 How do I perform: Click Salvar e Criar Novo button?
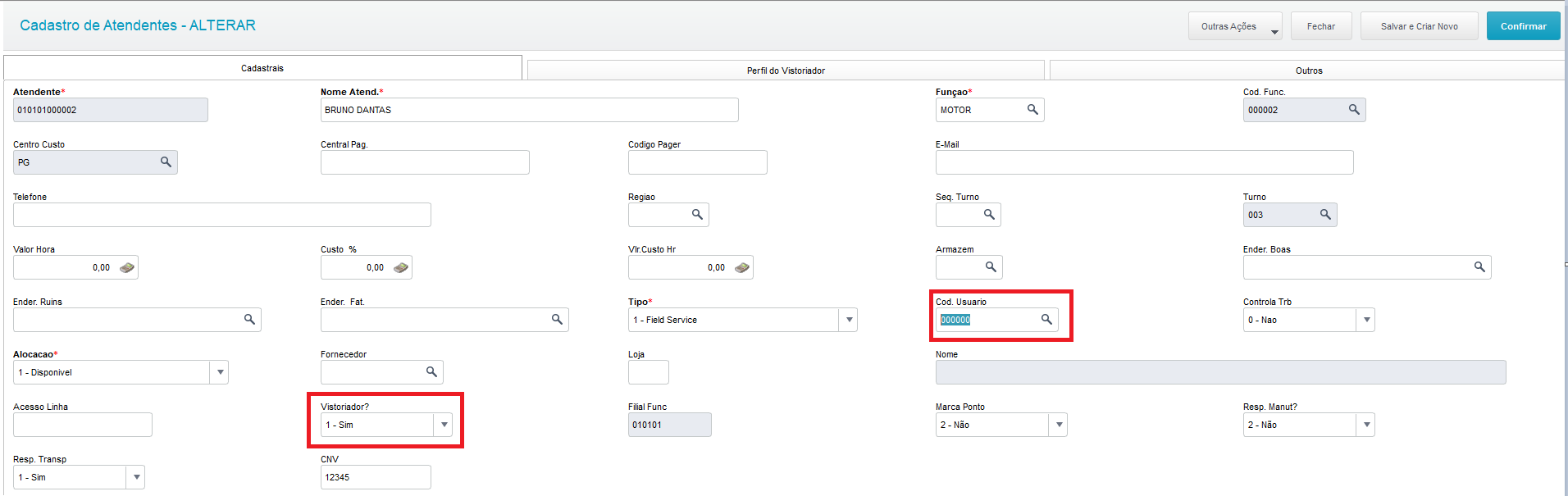click(1420, 26)
